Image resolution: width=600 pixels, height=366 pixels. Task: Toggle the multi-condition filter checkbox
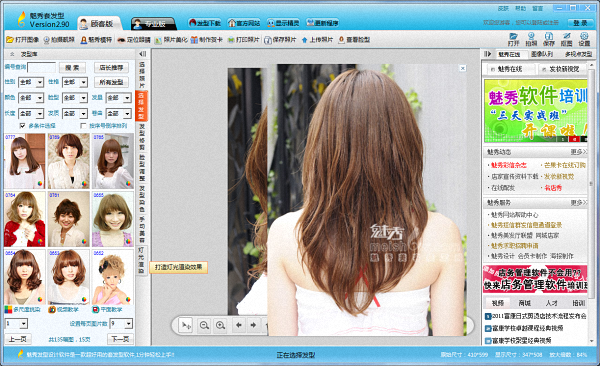point(22,126)
